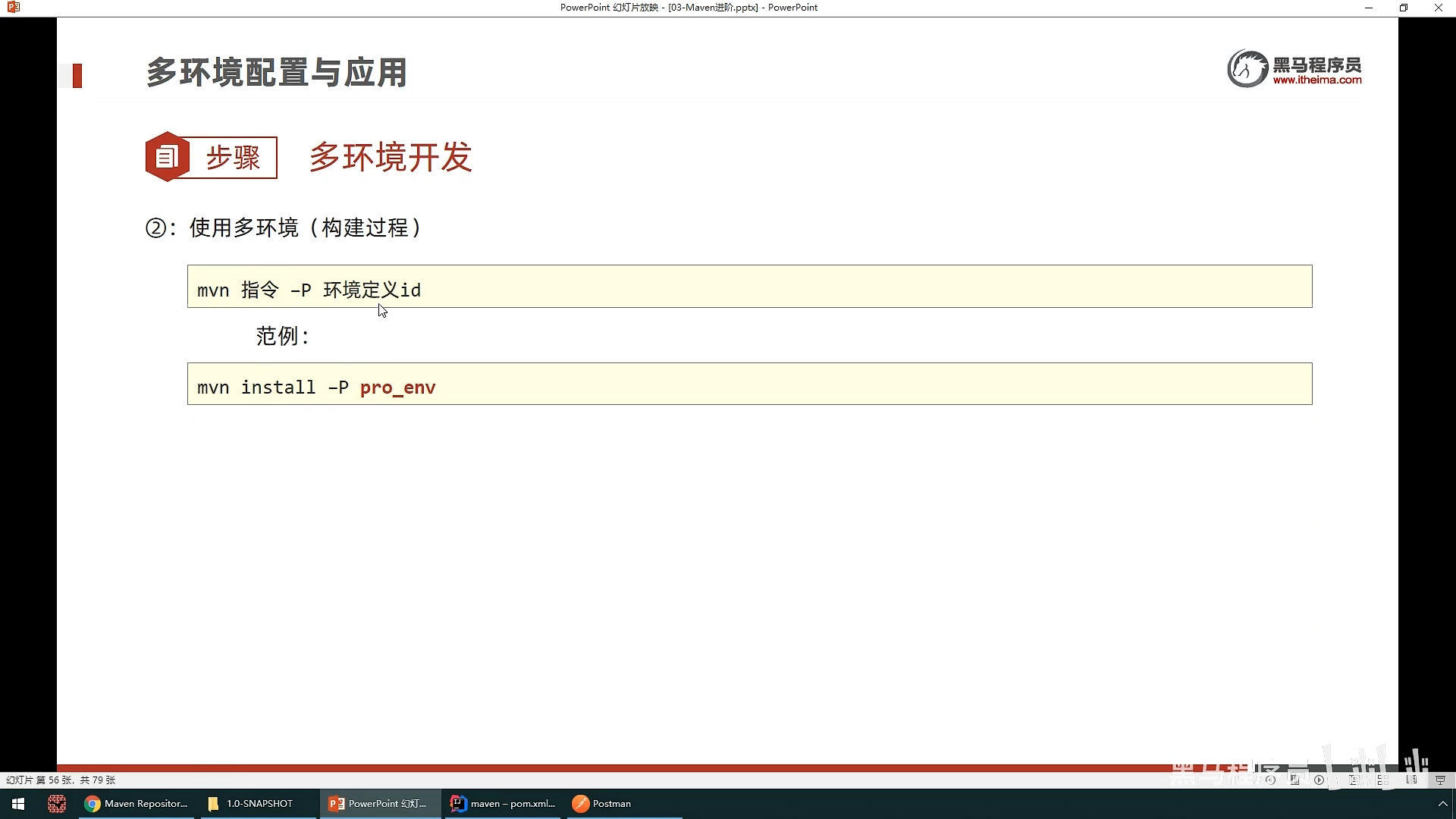Screen dimensions: 1456x819
Task: Open Windows Start menu
Action: [18, 804]
